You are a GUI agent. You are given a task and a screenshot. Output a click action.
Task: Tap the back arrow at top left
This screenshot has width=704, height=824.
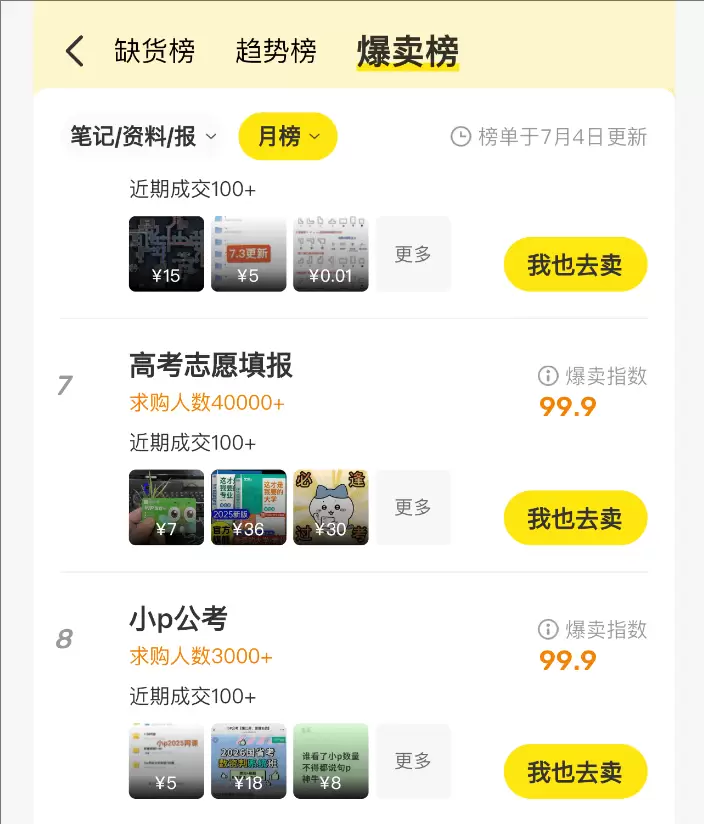point(72,49)
